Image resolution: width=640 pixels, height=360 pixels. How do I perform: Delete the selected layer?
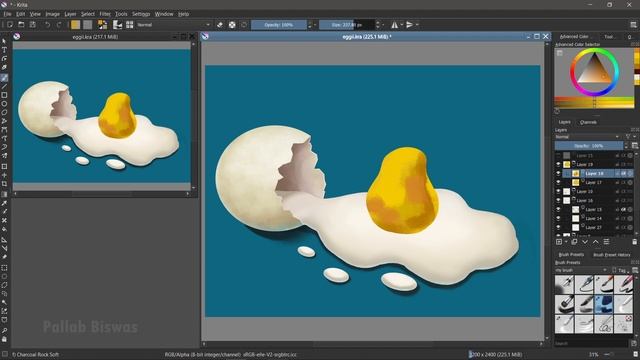[x=635, y=242]
